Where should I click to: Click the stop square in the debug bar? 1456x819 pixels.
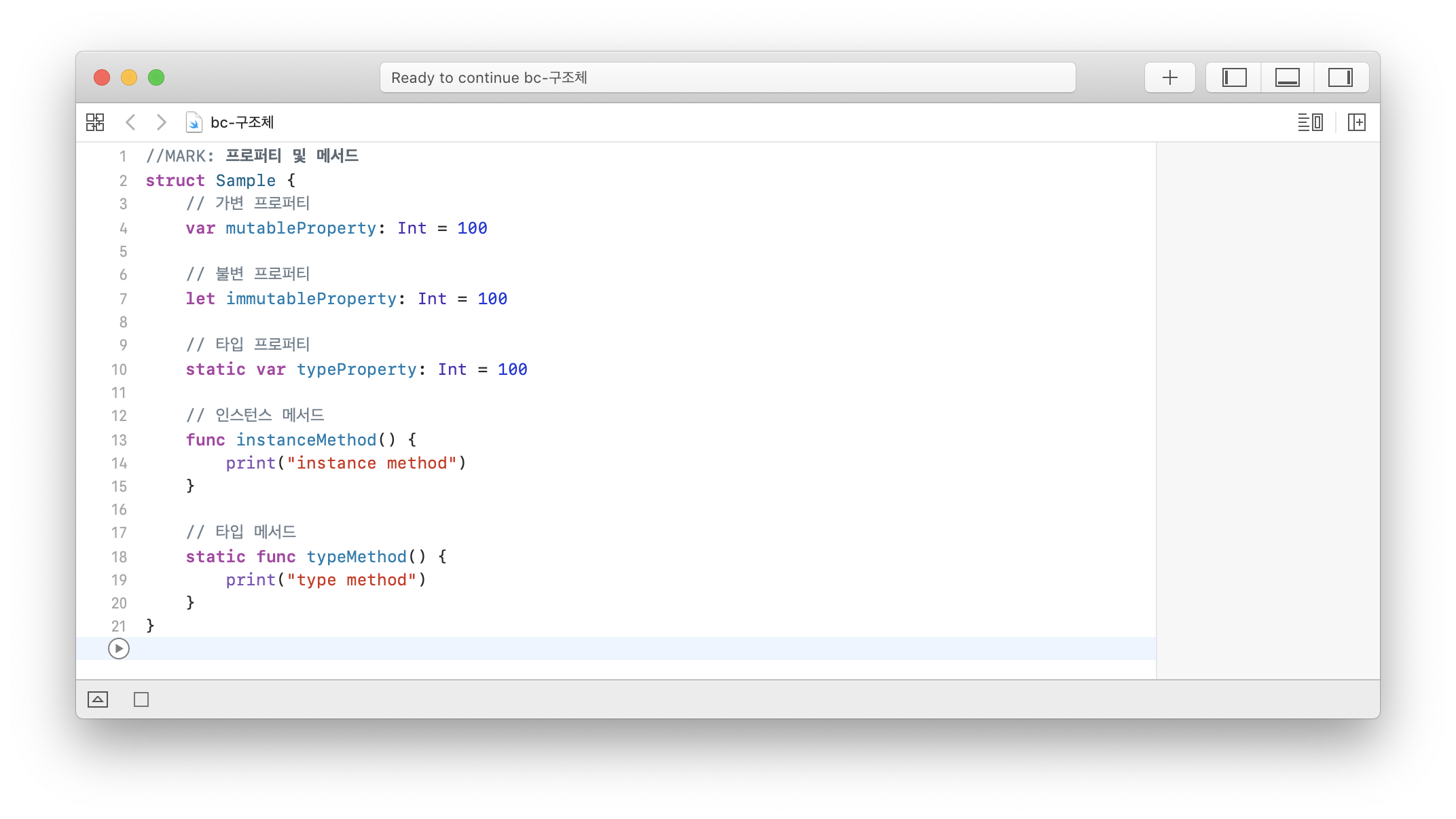click(141, 699)
